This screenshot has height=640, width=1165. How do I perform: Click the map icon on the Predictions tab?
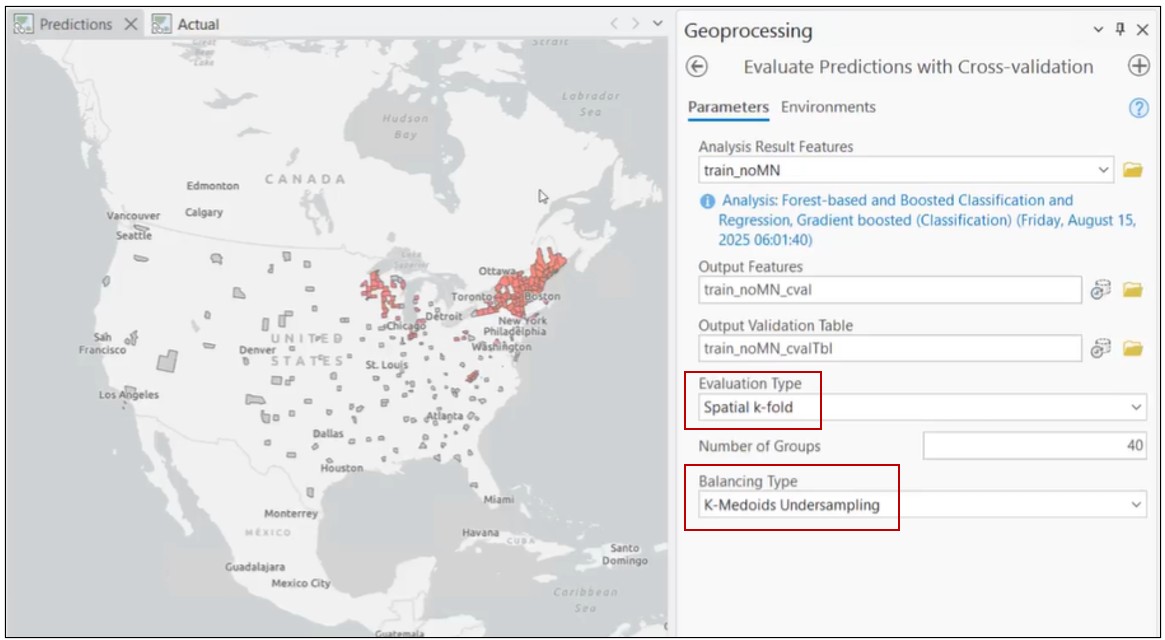(23, 23)
